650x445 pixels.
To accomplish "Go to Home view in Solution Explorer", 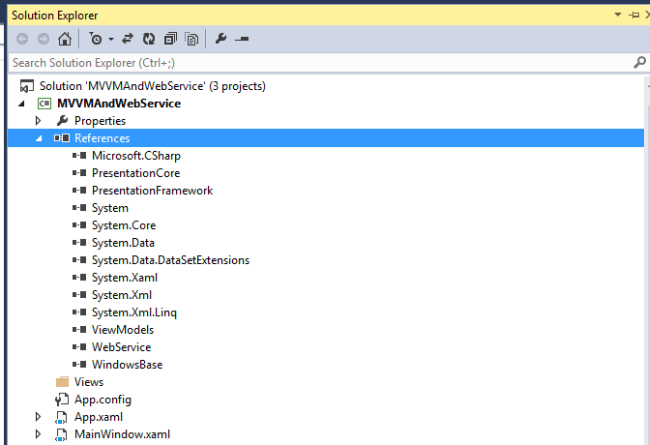I will point(65,39).
